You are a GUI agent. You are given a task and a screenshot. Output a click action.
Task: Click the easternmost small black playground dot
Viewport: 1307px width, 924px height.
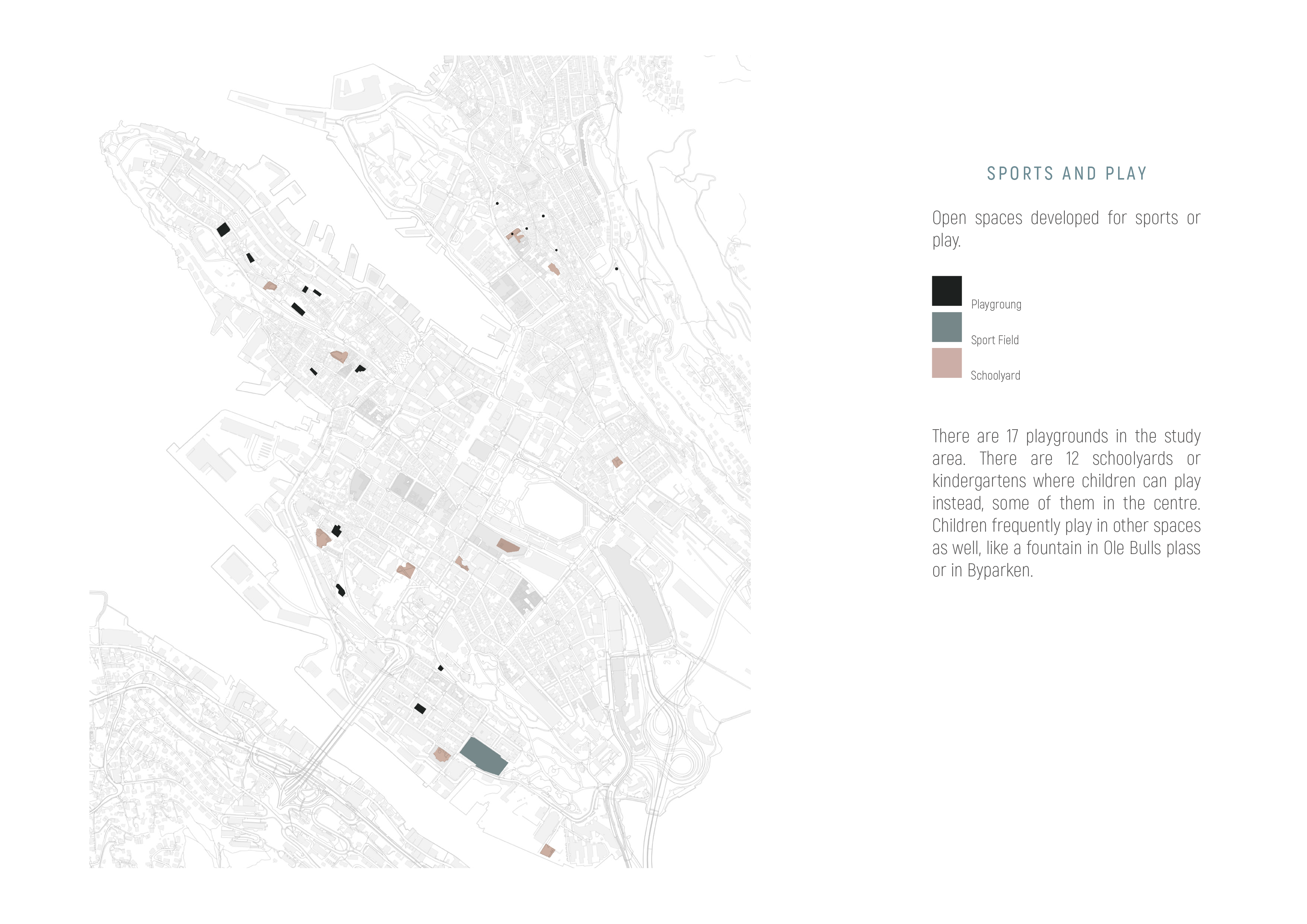[617, 269]
